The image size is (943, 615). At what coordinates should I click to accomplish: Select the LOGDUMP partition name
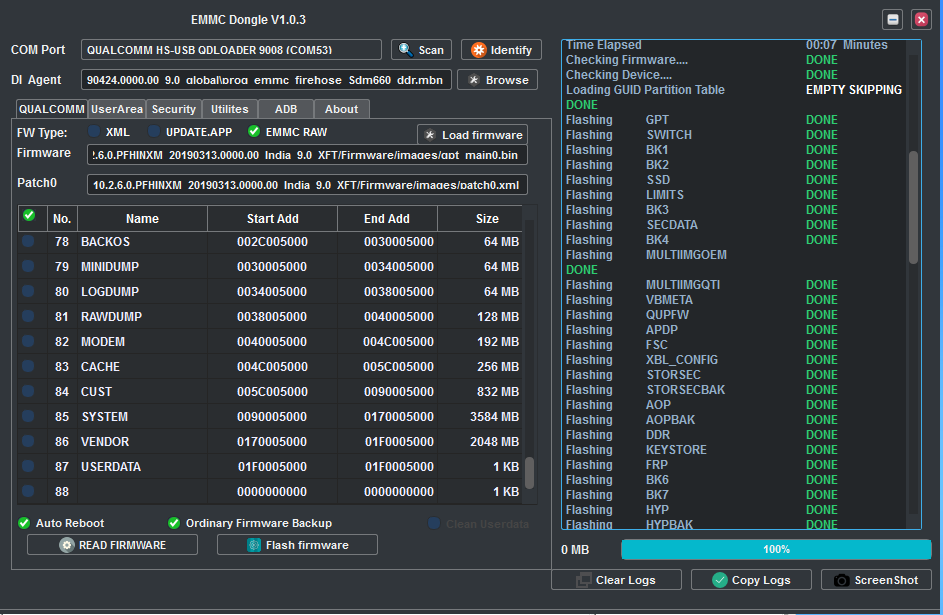(x=110, y=292)
